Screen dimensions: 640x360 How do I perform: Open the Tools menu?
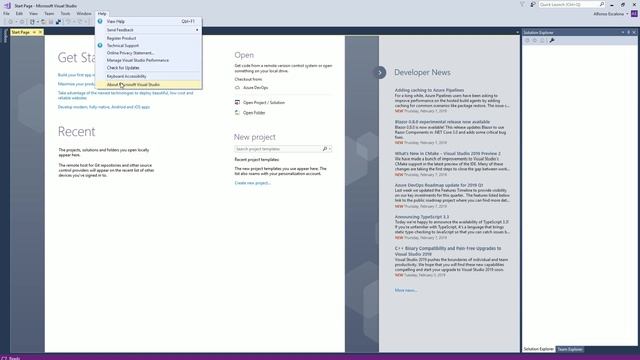coord(65,13)
